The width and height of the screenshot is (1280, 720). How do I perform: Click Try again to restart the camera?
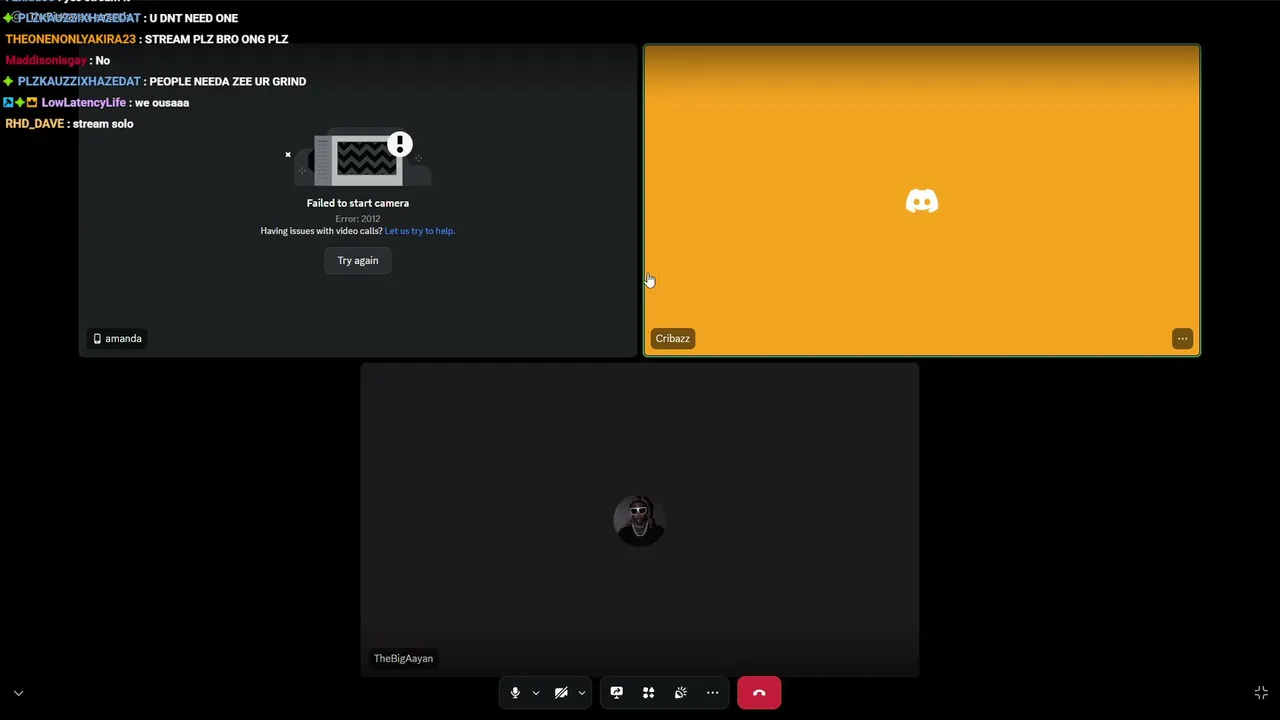[358, 260]
